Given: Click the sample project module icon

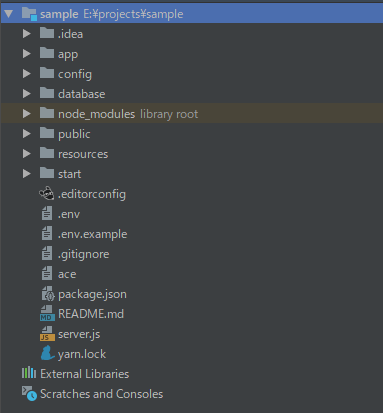Looking at the screenshot, I should coord(29,14).
